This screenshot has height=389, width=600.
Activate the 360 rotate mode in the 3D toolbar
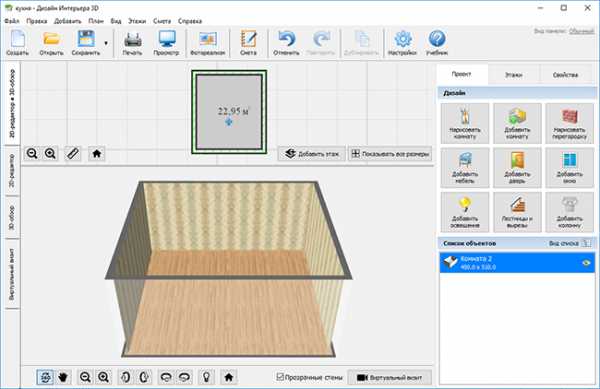(45, 377)
